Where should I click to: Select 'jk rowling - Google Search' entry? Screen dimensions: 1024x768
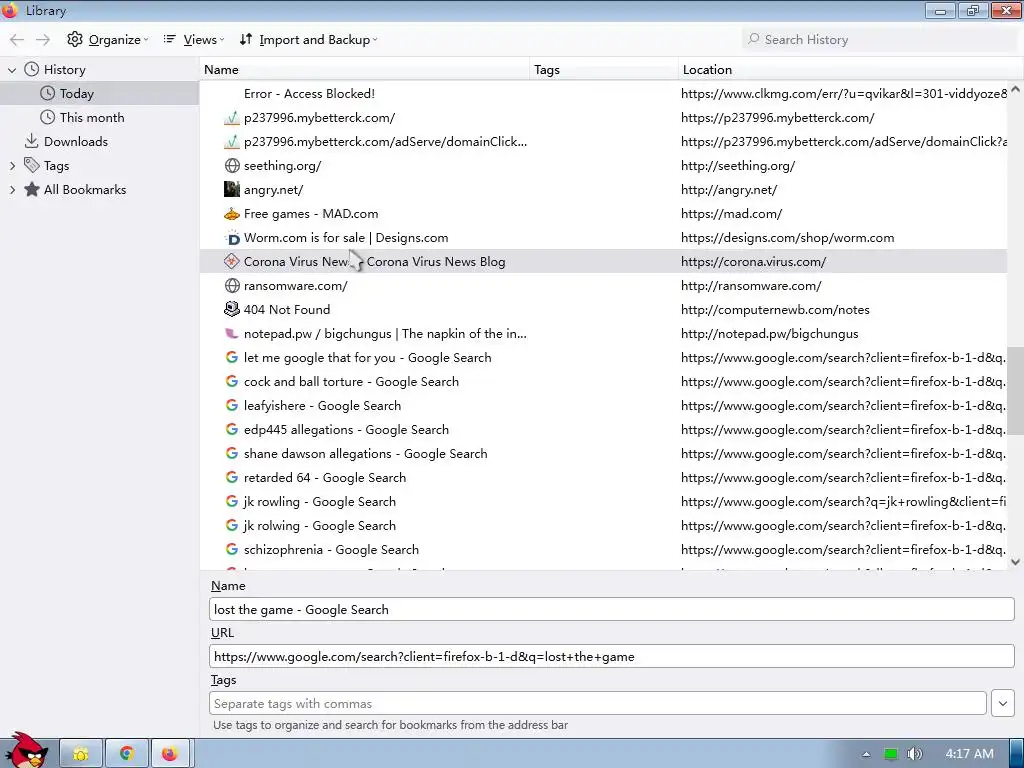point(603,502)
